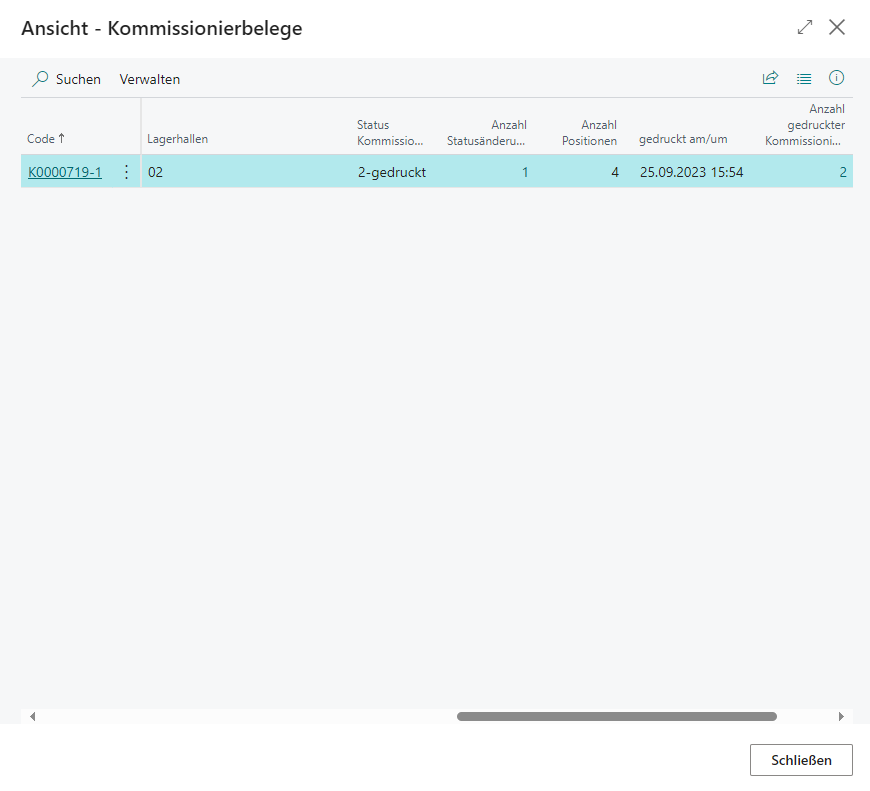This screenshot has width=870, height=791.
Task: Click gedruckt am/um column header
Action: click(683, 139)
